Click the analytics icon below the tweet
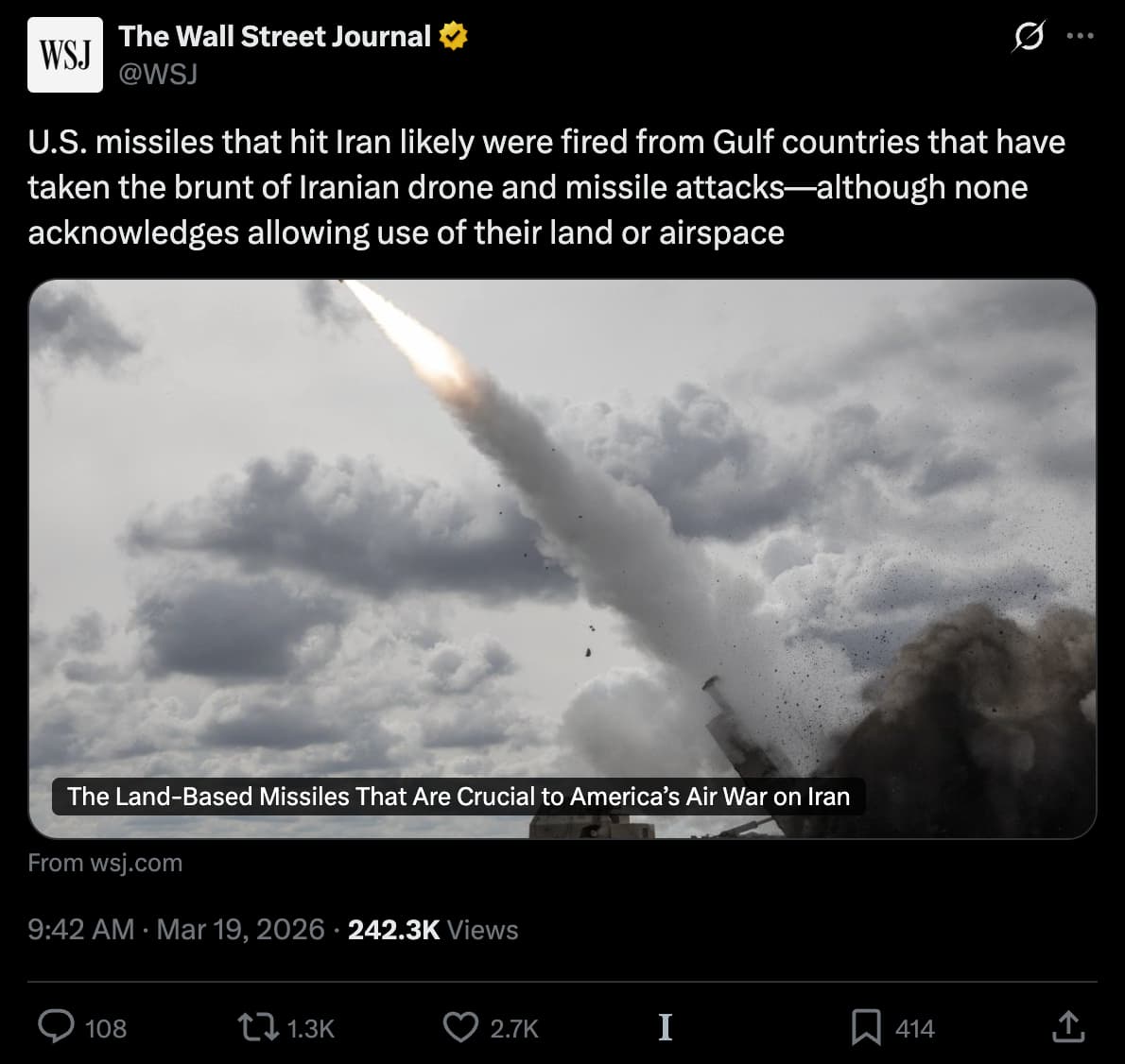 pyautogui.click(x=665, y=1028)
